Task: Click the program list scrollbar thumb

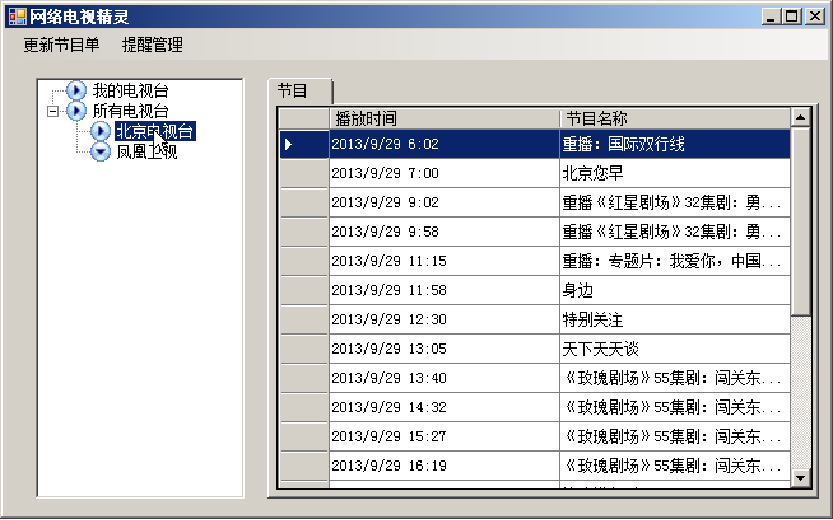Action: pos(800,220)
